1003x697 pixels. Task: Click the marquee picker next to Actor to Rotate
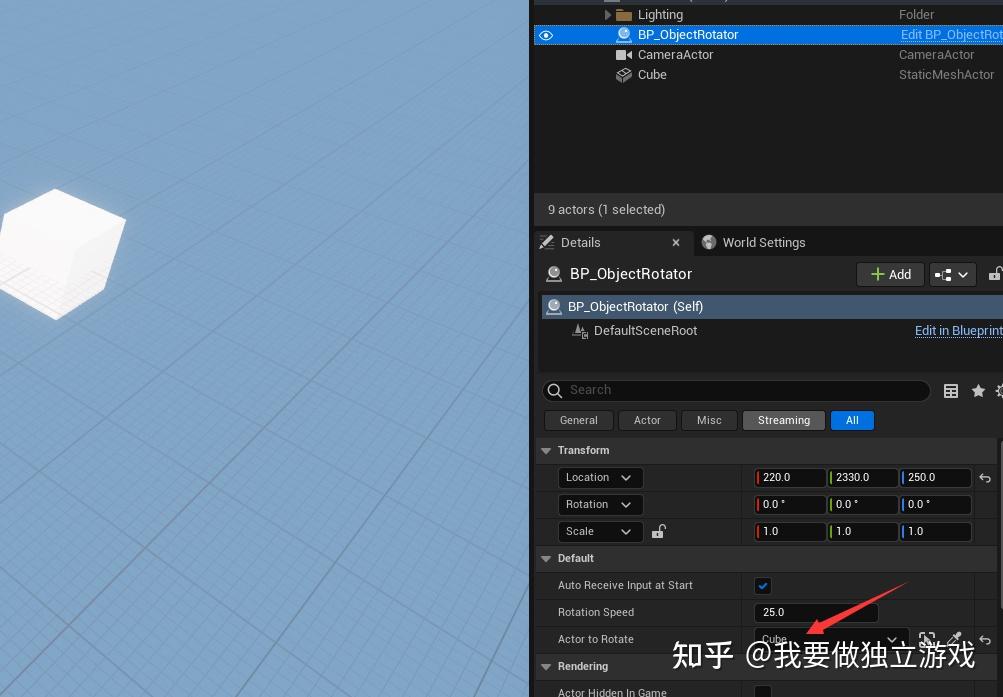pyautogui.click(x=927, y=639)
